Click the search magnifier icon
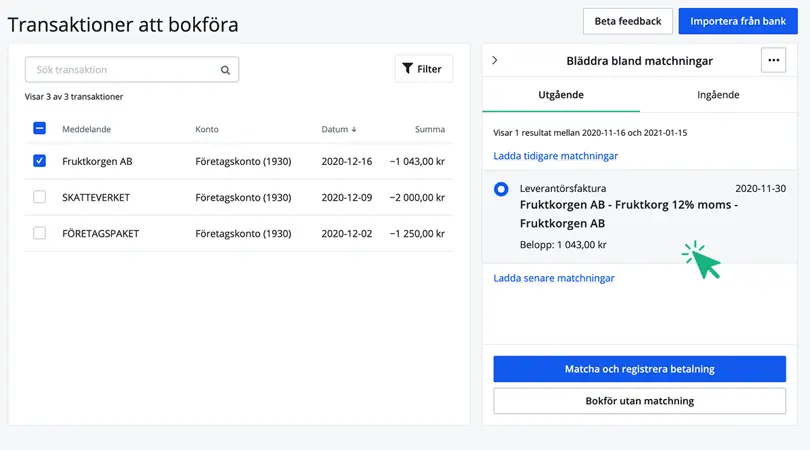The height and width of the screenshot is (450, 810). (x=225, y=70)
